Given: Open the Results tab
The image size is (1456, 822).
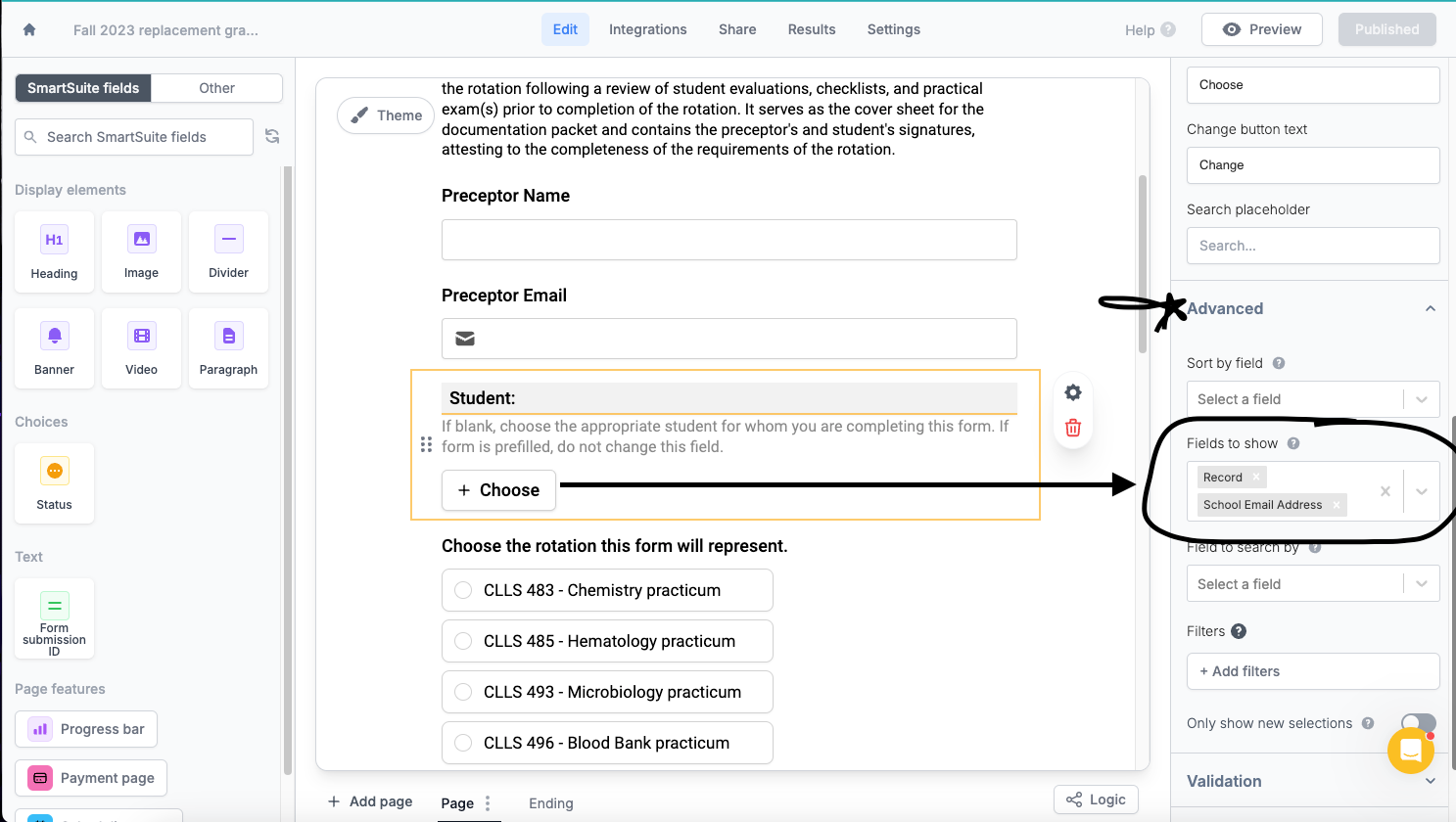Looking at the screenshot, I should 811,29.
